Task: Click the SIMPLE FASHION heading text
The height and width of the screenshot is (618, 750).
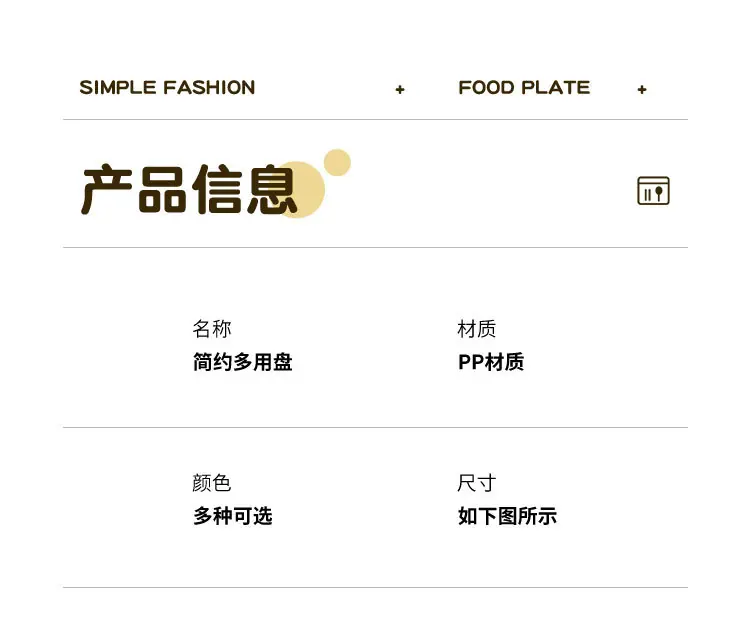Action: (x=167, y=88)
